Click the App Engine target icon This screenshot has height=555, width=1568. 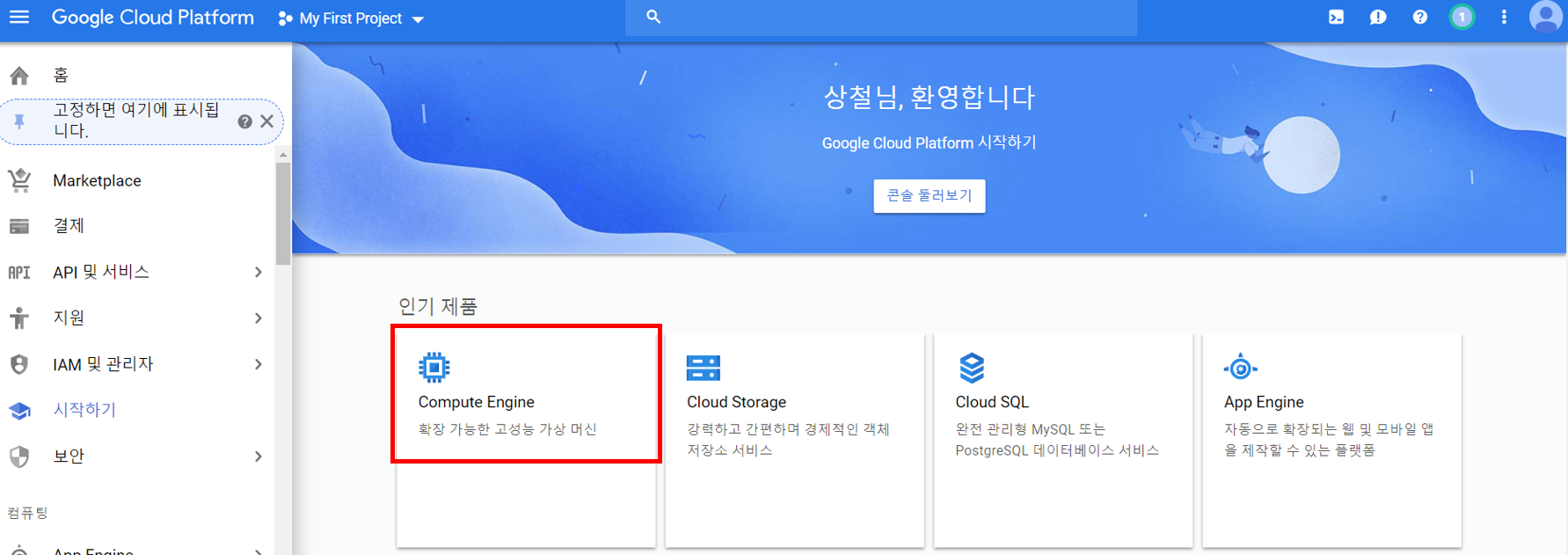[x=1241, y=368]
